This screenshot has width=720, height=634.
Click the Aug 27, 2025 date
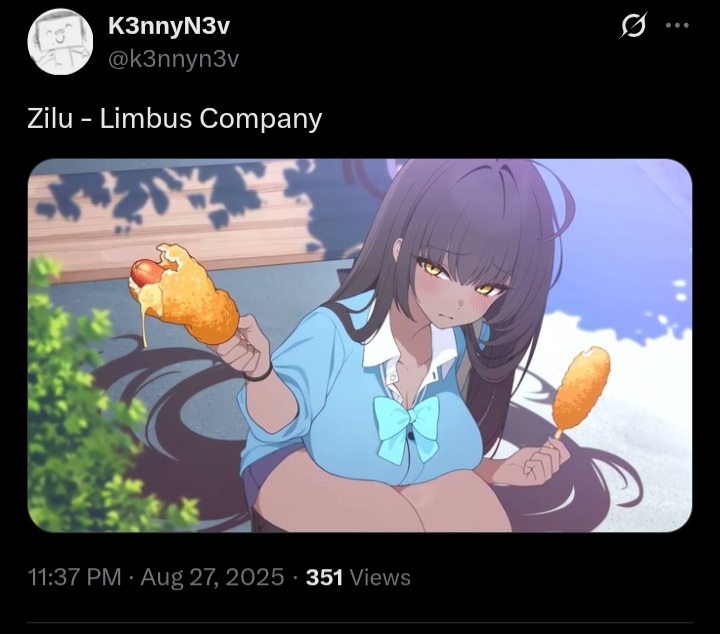212,577
